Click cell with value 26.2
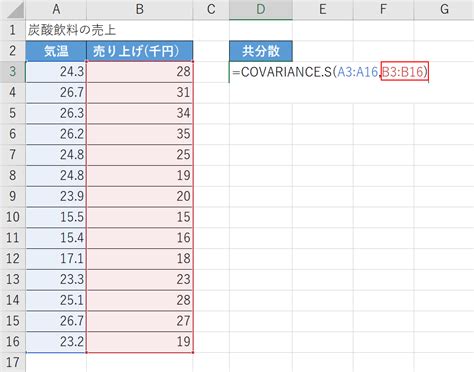This screenshot has height=372, width=474. [56, 134]
